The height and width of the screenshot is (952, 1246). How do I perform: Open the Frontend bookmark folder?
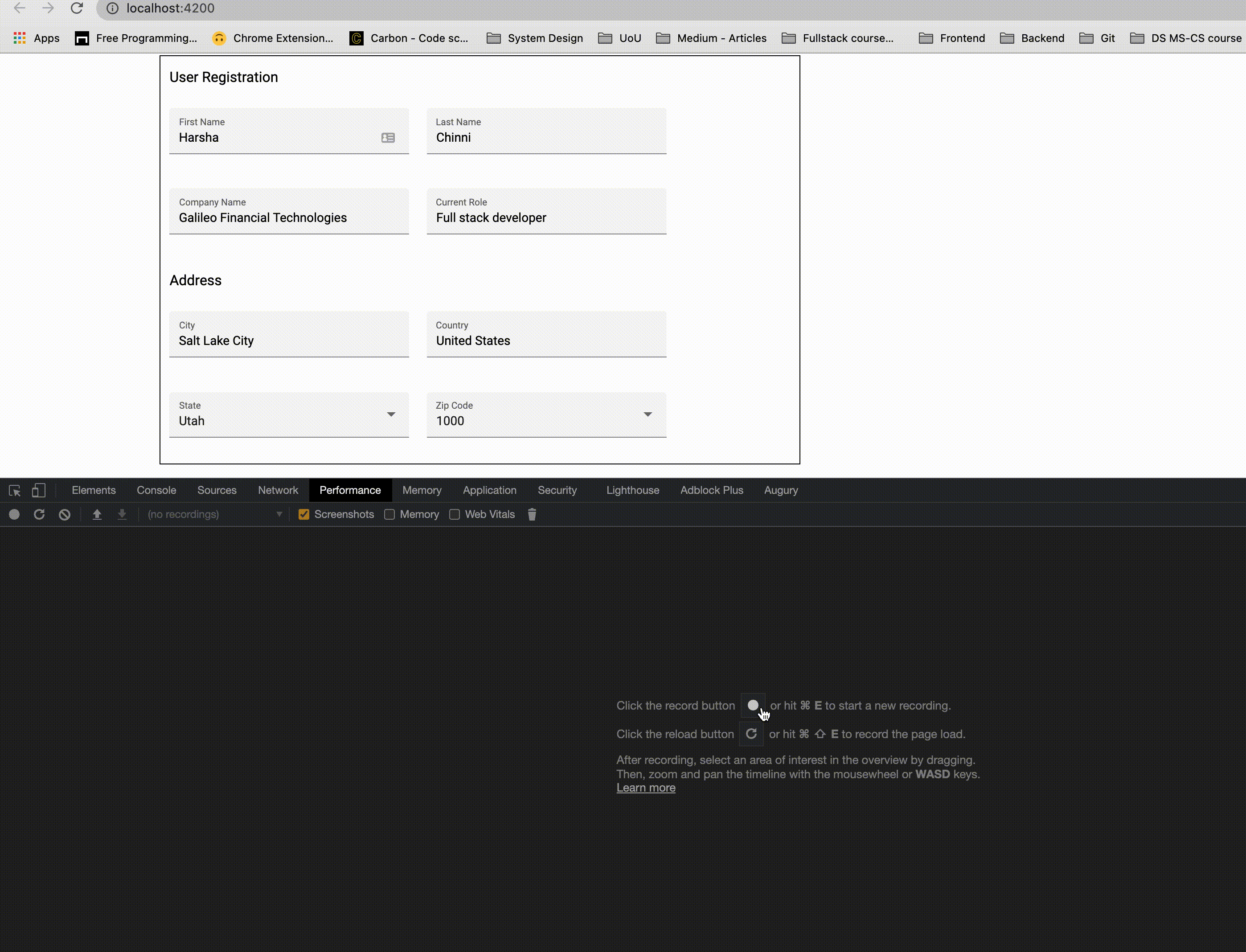pos(952,38)
